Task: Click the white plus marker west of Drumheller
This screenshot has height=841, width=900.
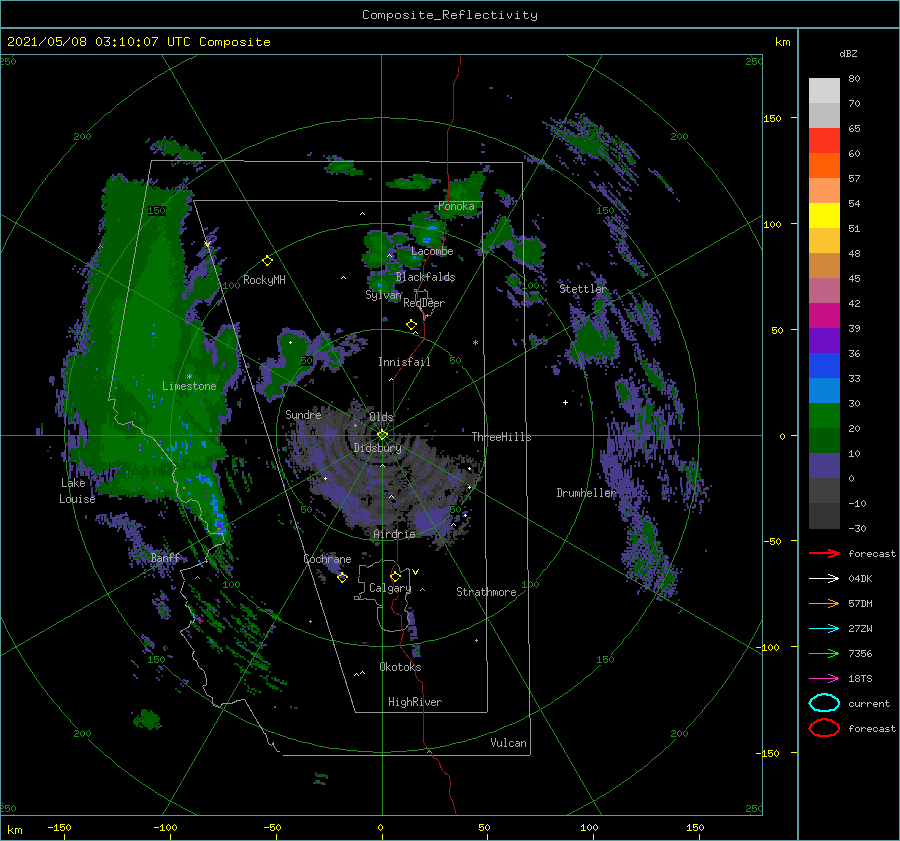Action: click(565, 402)
